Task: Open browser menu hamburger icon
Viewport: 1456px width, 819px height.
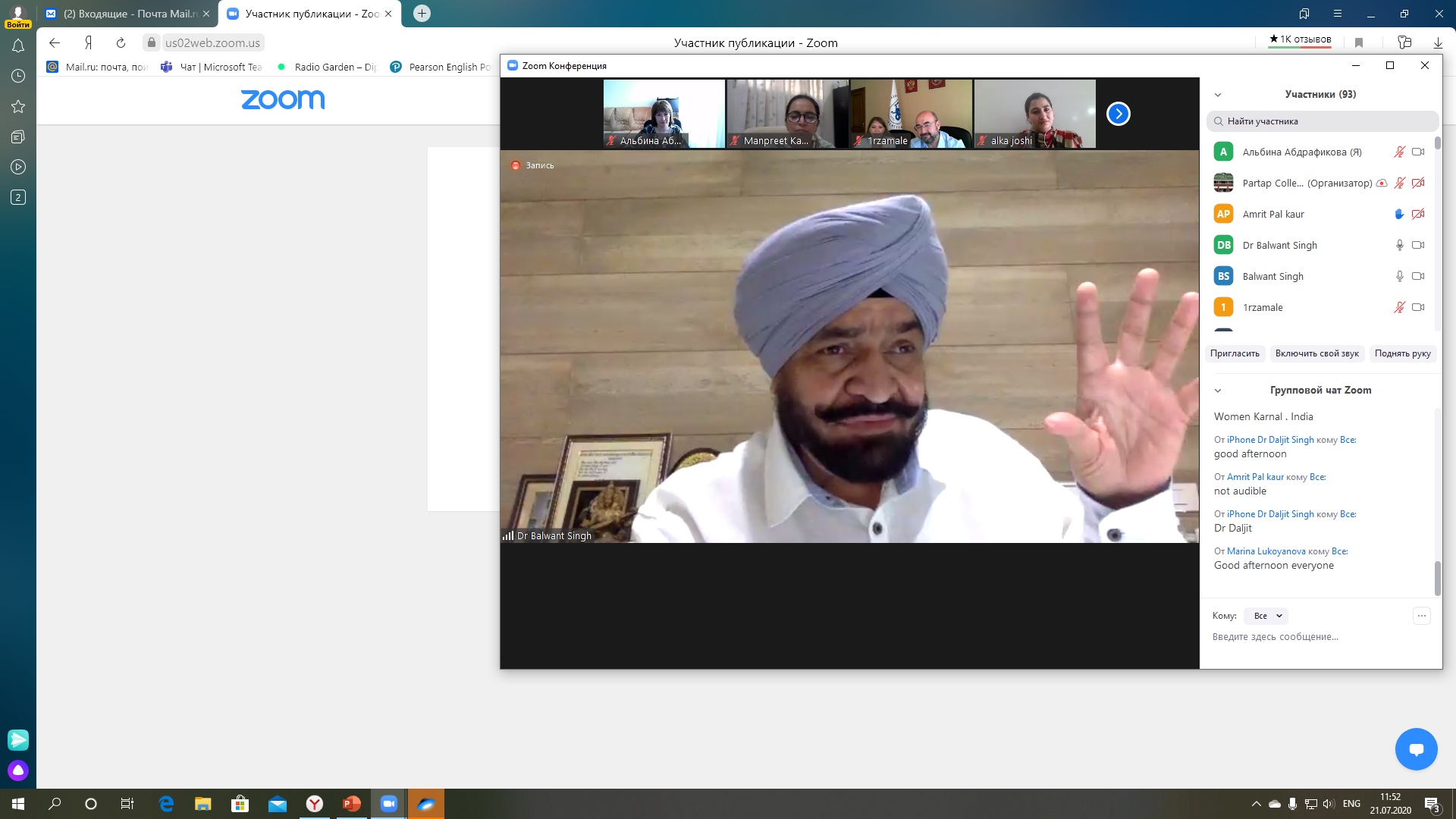Action: (1338, 14)
